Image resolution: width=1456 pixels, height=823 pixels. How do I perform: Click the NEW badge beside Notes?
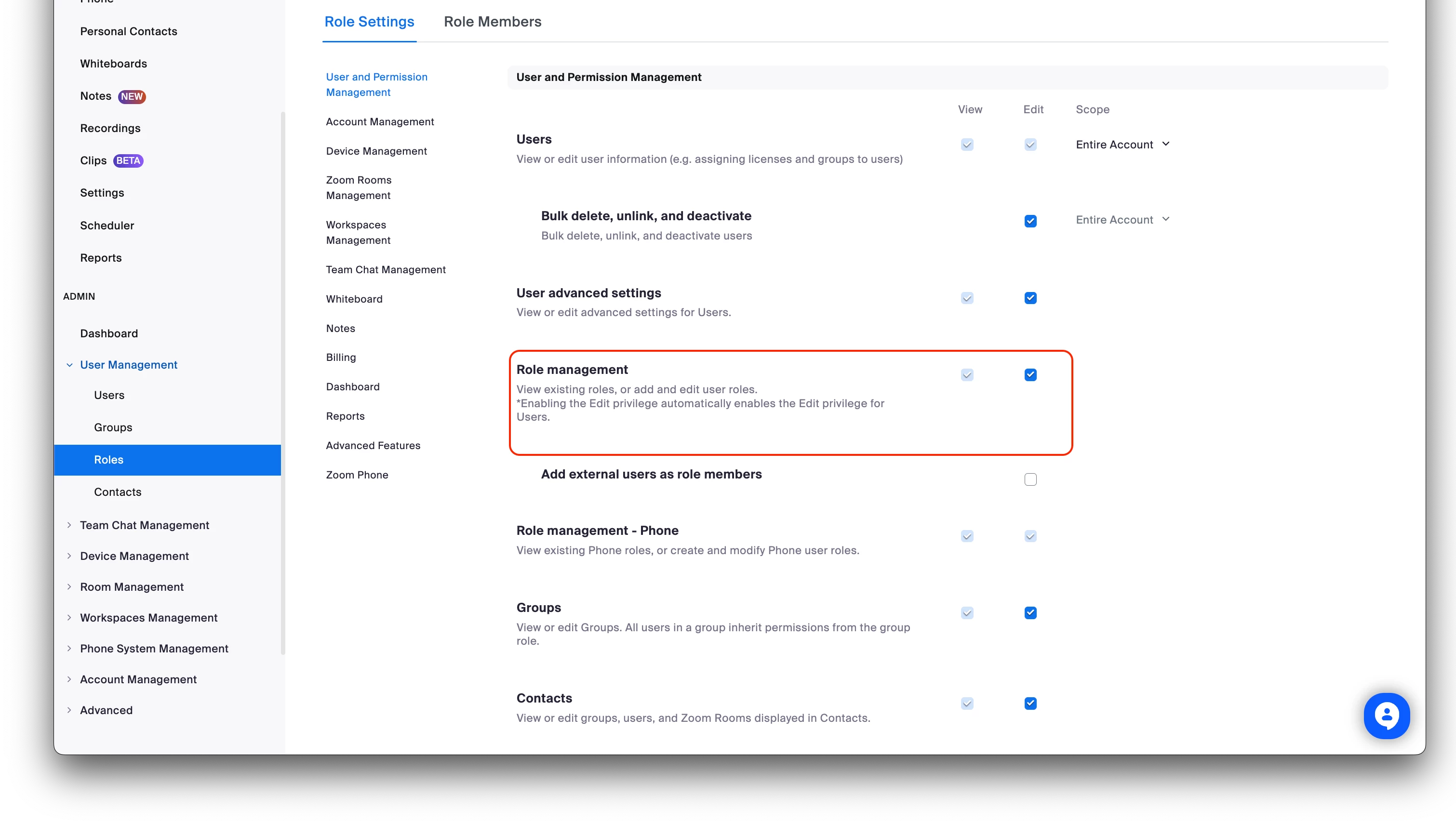point(132,97)
